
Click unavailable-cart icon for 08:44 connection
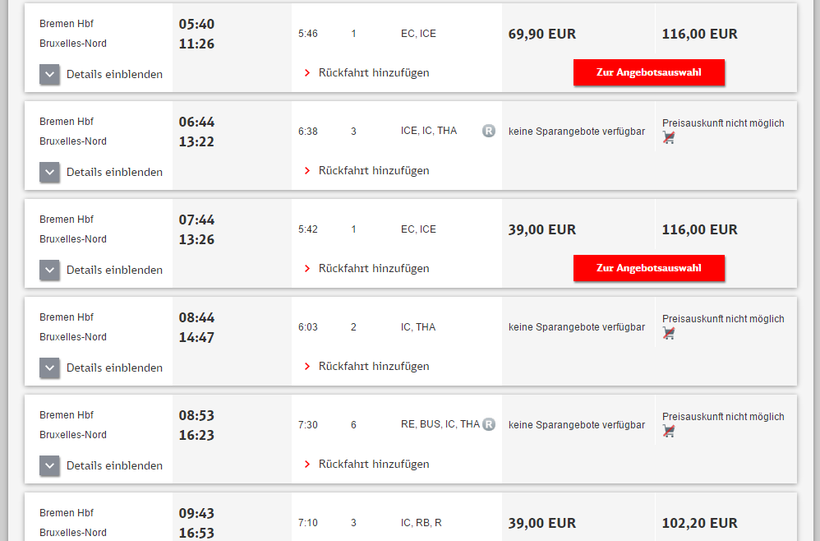[669, 334]
